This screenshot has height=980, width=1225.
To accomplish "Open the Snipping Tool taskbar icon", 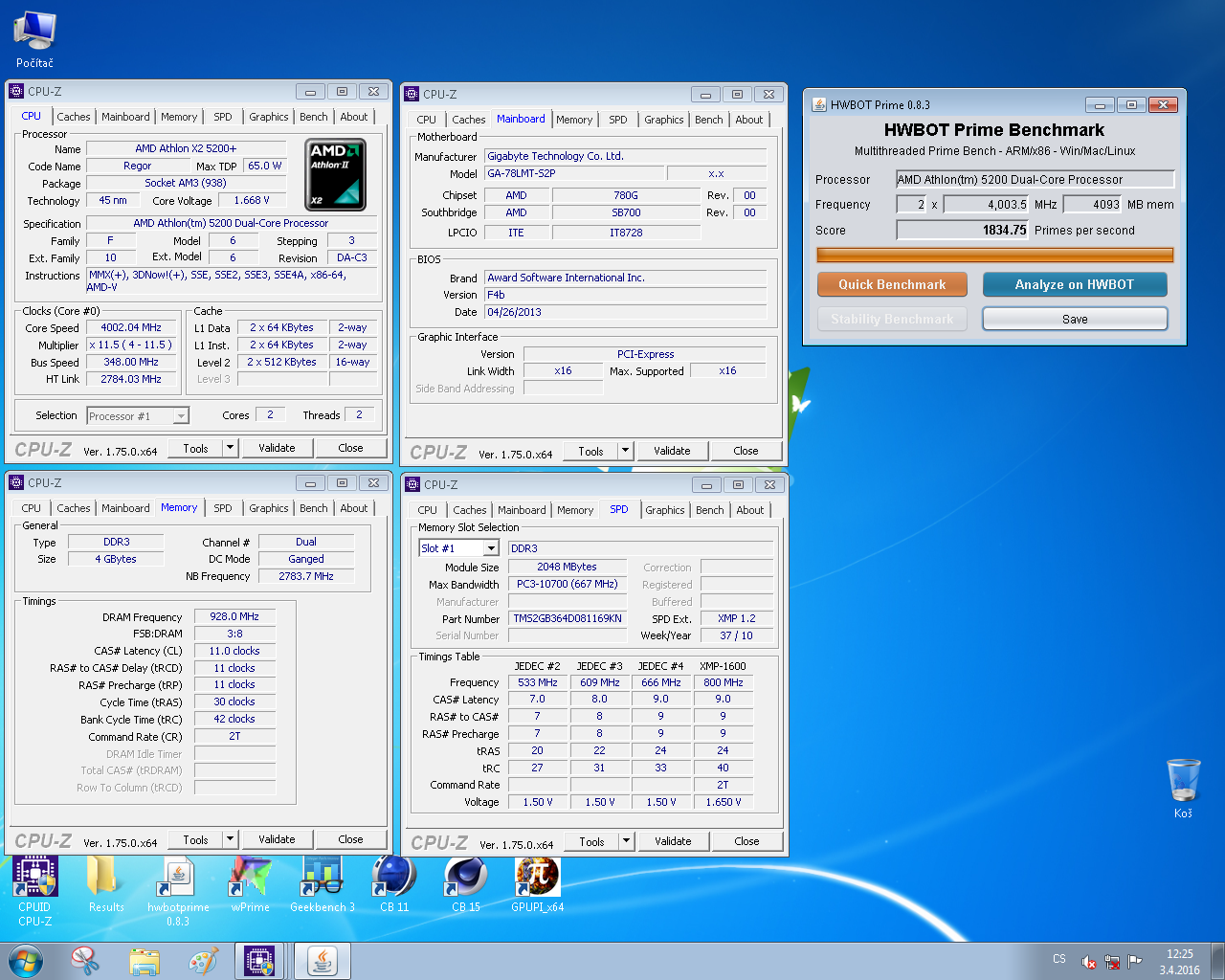I will (86, 961).
